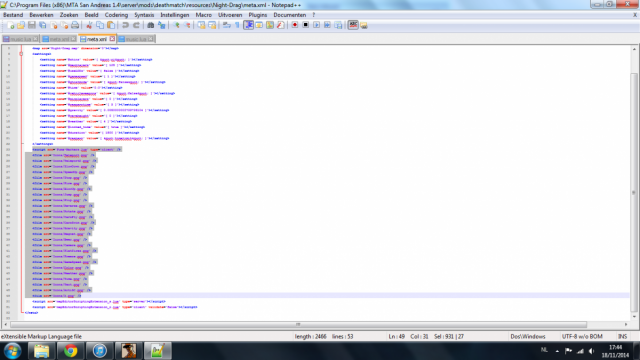
Task: Open the Bestand menu
Action: tap(13, 15)
